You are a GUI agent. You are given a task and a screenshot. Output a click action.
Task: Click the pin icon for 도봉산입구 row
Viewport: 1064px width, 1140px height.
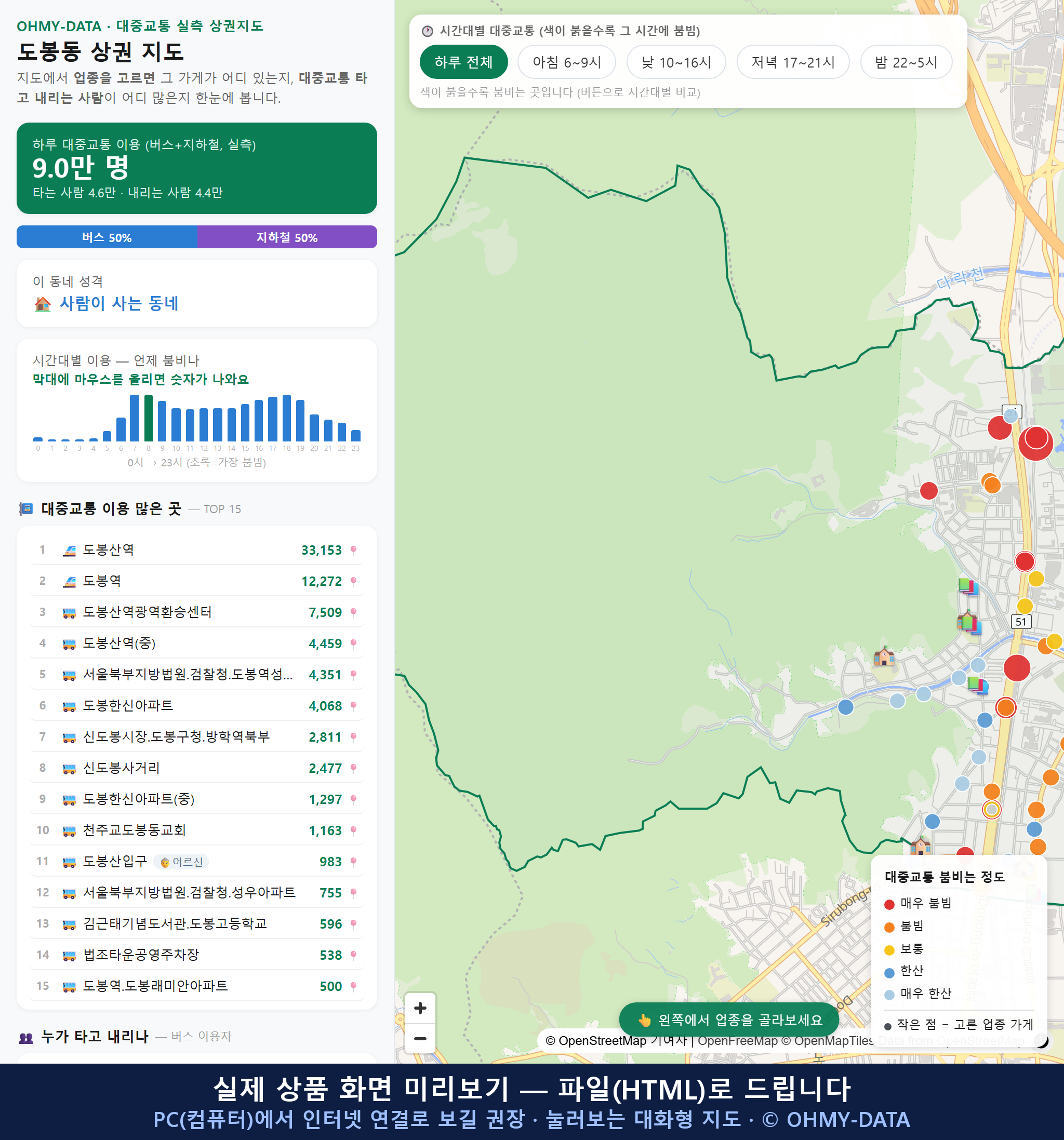coord(353,862)
